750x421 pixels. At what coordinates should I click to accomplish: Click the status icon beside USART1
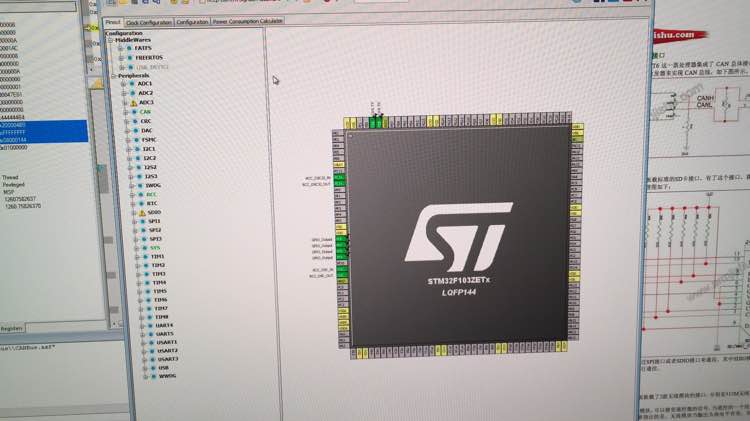click(152, 343)
